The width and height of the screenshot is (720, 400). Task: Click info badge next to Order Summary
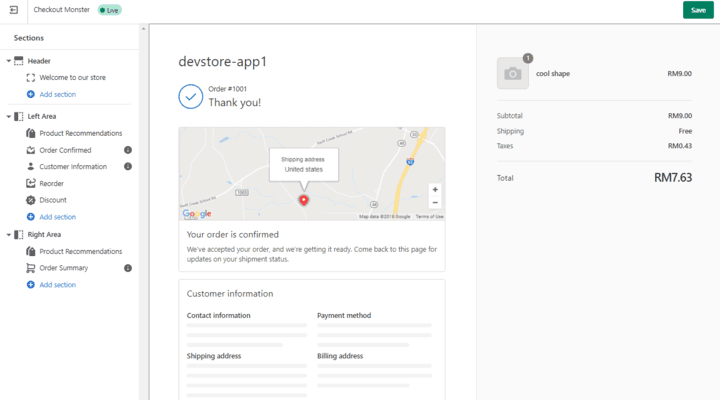tap(128, 268)
